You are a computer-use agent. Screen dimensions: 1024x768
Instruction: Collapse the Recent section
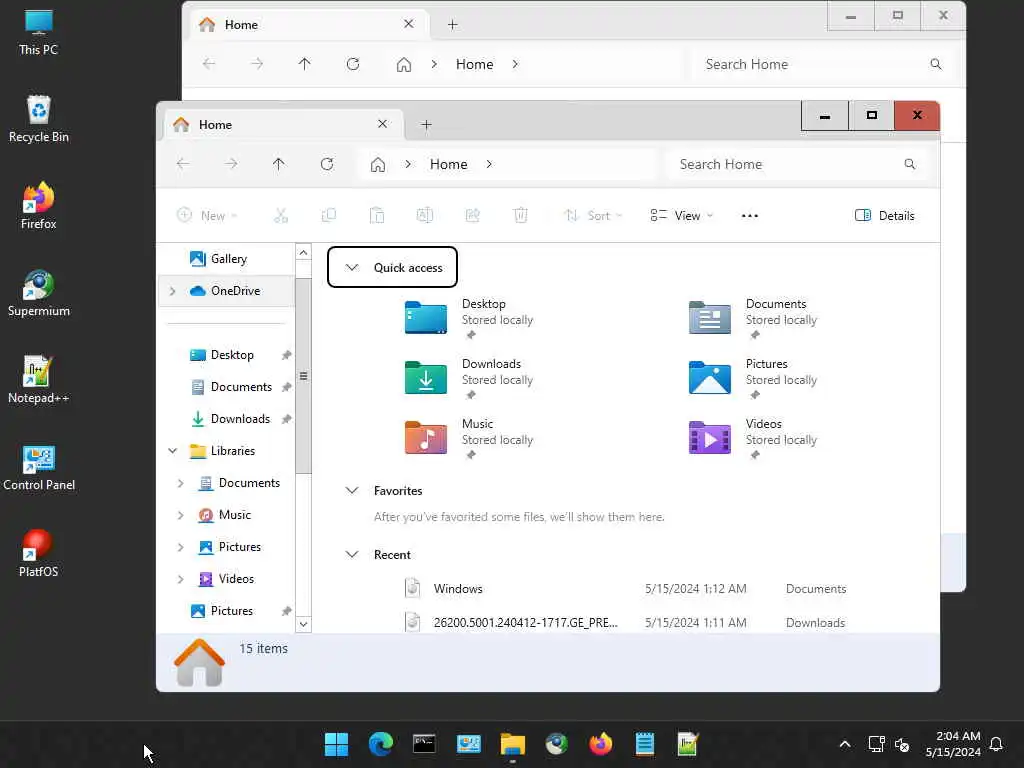[351, 554]
